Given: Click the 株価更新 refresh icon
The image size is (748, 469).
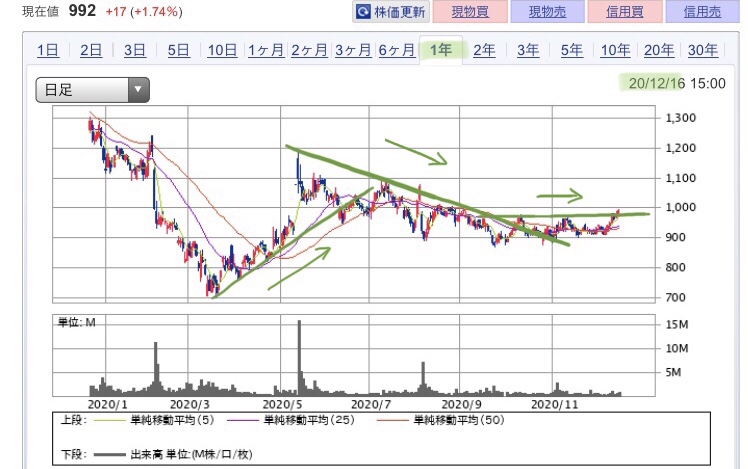Looking at the screenshot, I should tap(363, 11).
